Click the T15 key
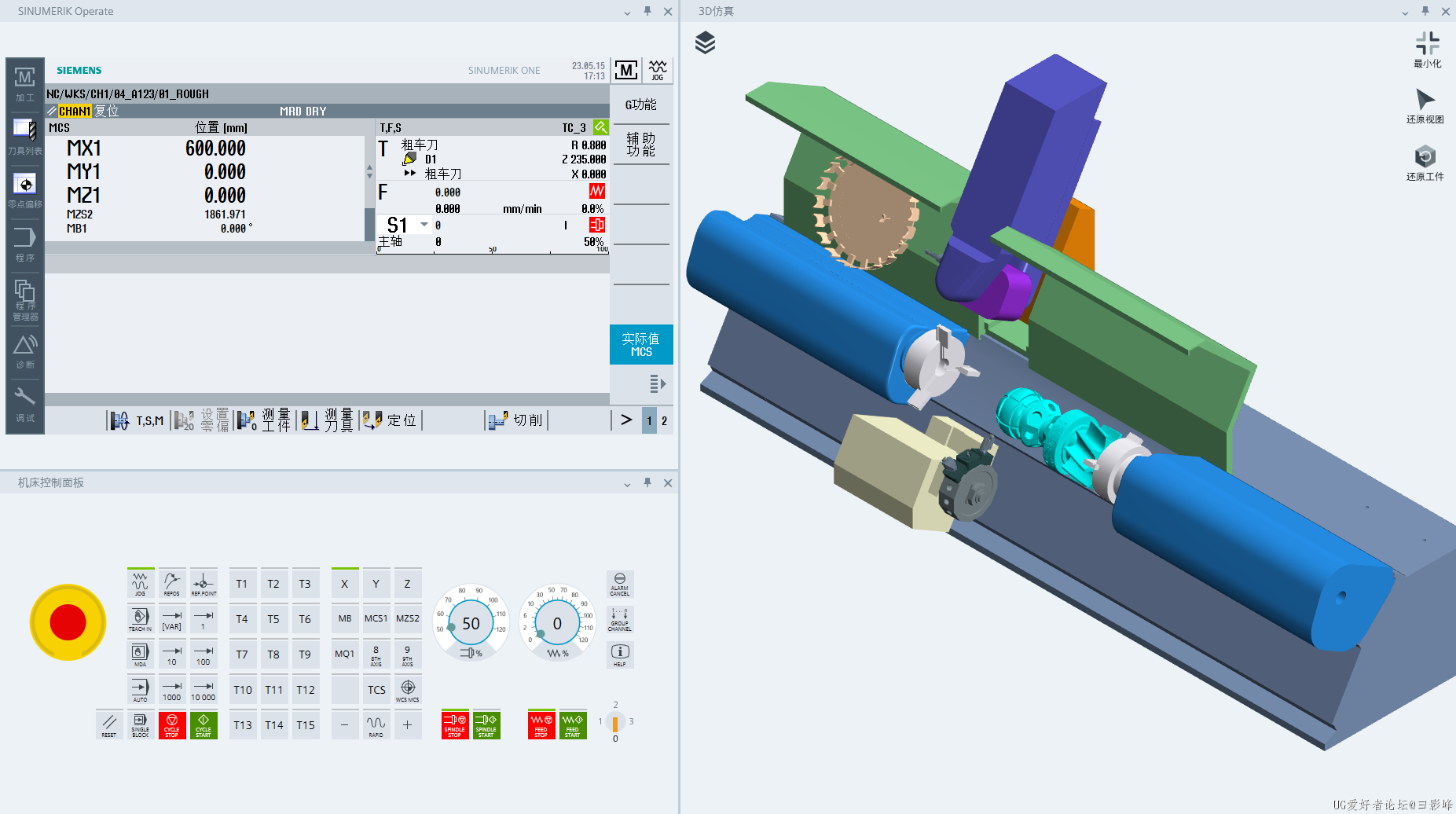The image size is (1456, 814). [x=306, y=725]
